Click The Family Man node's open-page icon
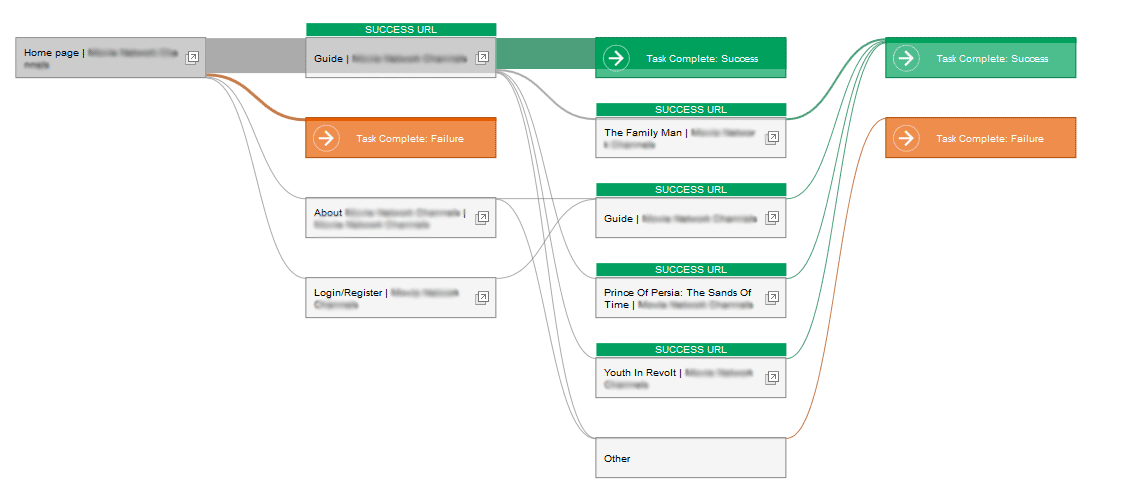Viewport: 1132px width, 497px height. coord(771,138)
